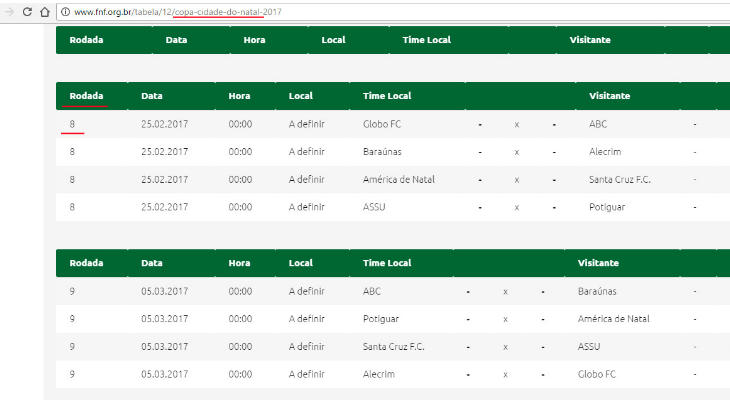This screenshot has height=400, width=730.
Task: Select Data header in round 8 table
Action: 152,96
